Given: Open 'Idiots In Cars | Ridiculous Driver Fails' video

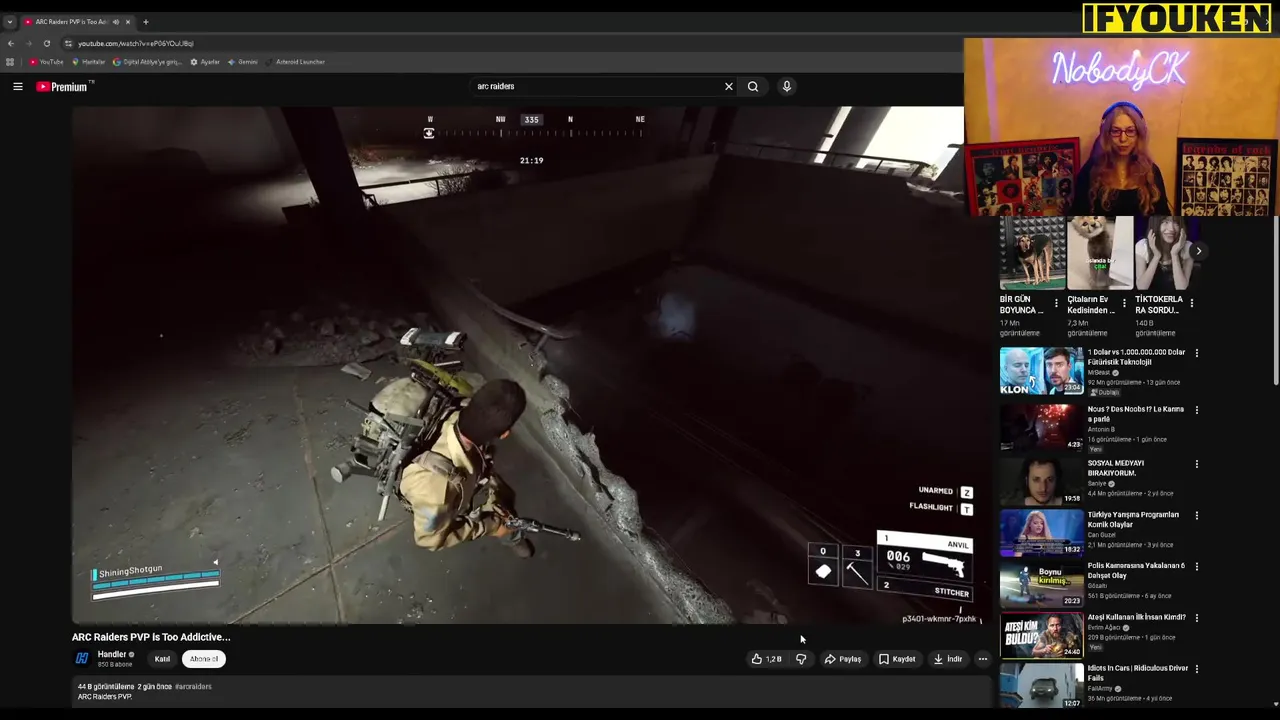Looking at the screenshot, I should pos(1137,673).
